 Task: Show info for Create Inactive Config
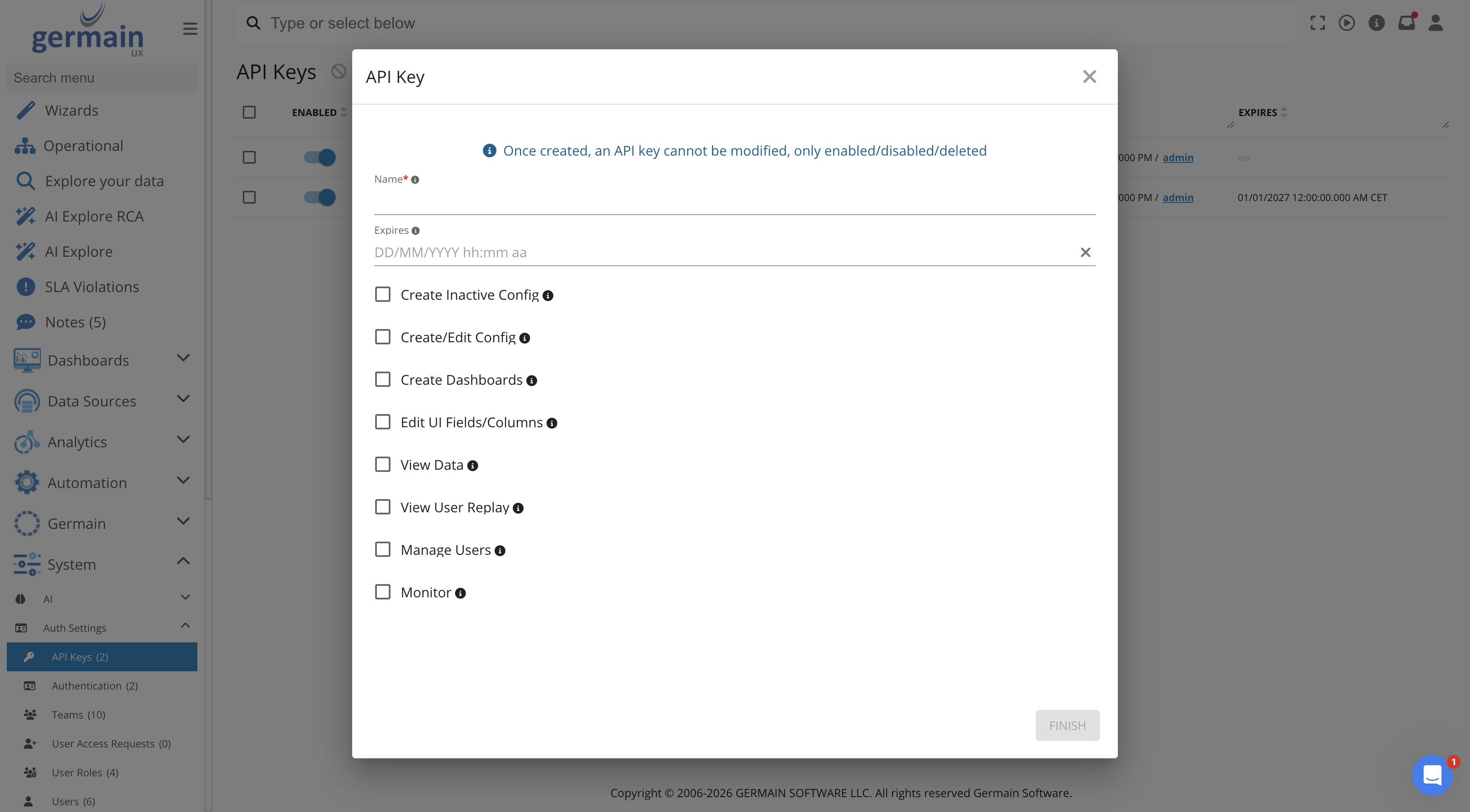(x=548, y=295)
